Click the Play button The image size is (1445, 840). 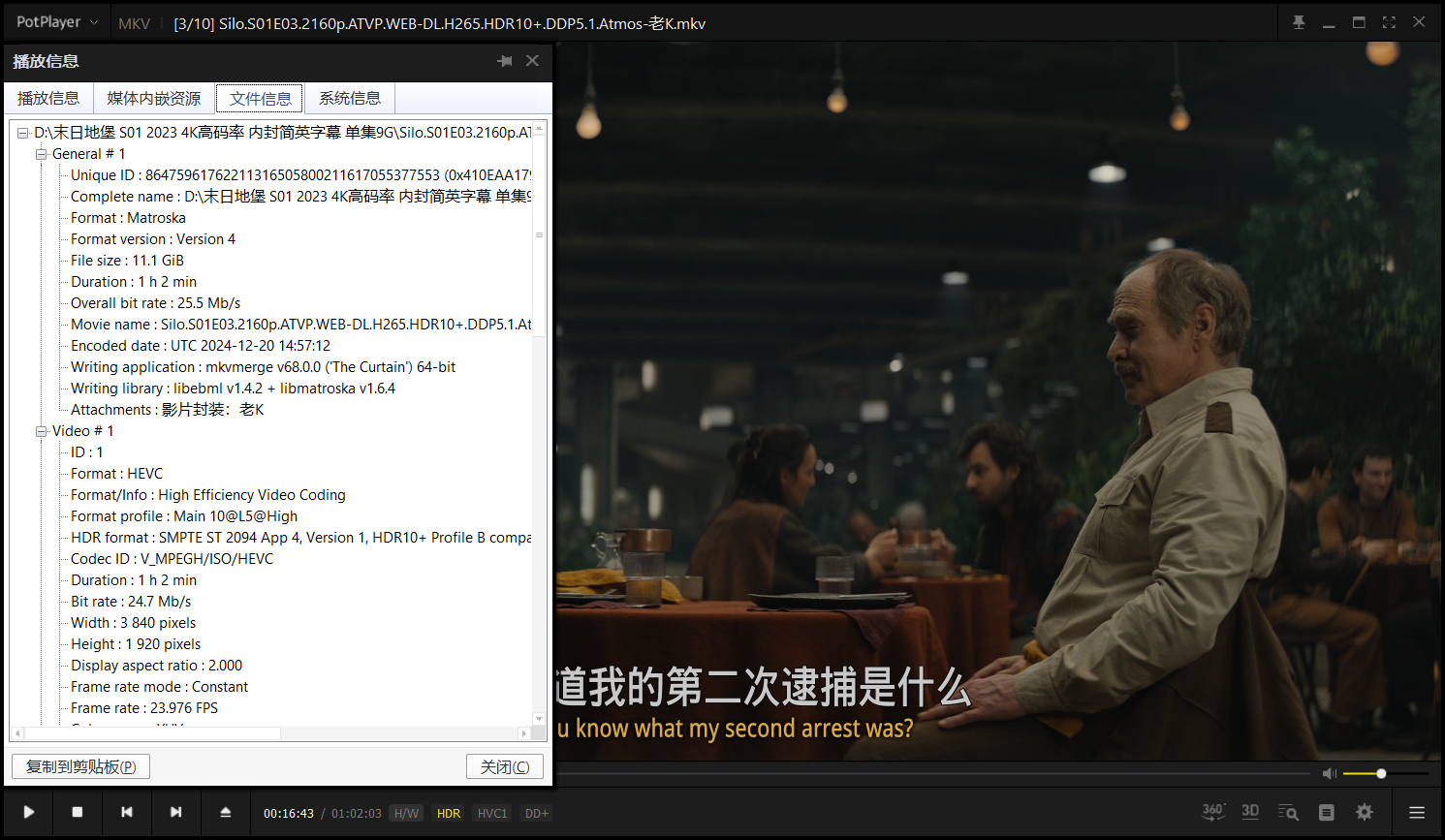coord(29,812)
